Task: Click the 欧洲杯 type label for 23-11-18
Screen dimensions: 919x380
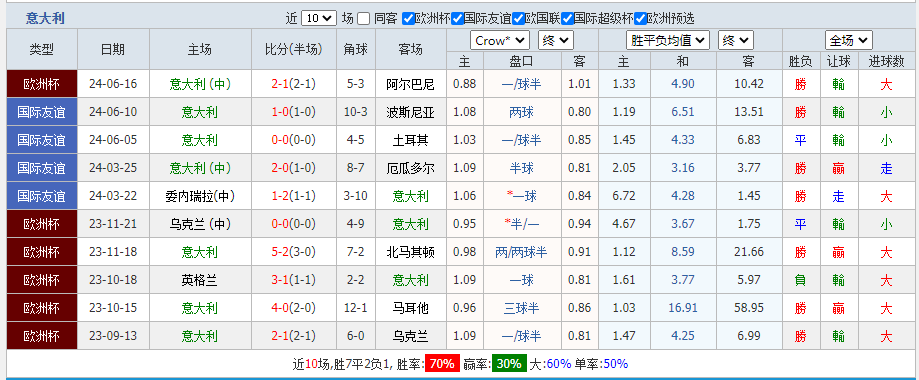Action: click(x=42, y=252)
